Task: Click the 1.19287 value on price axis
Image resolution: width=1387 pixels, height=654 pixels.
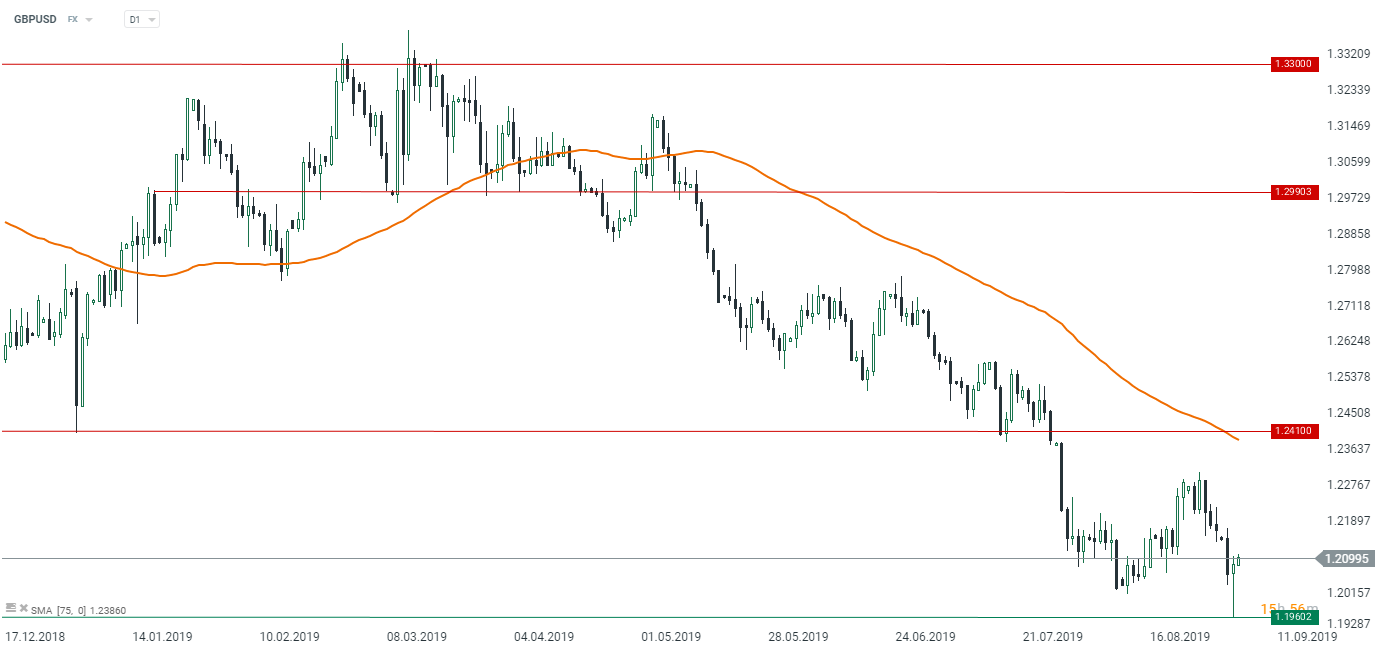Action: pos(1349,623)
